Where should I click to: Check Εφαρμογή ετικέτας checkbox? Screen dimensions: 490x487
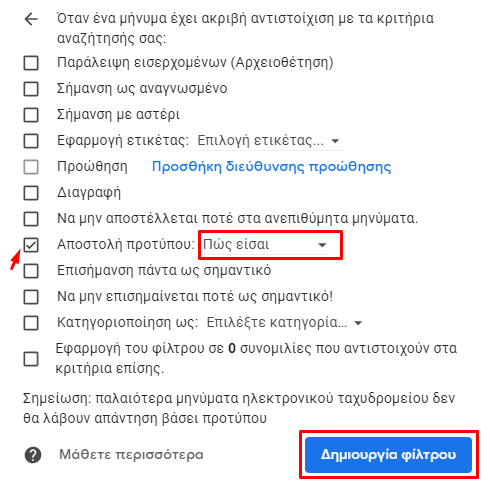coord(31,141)
